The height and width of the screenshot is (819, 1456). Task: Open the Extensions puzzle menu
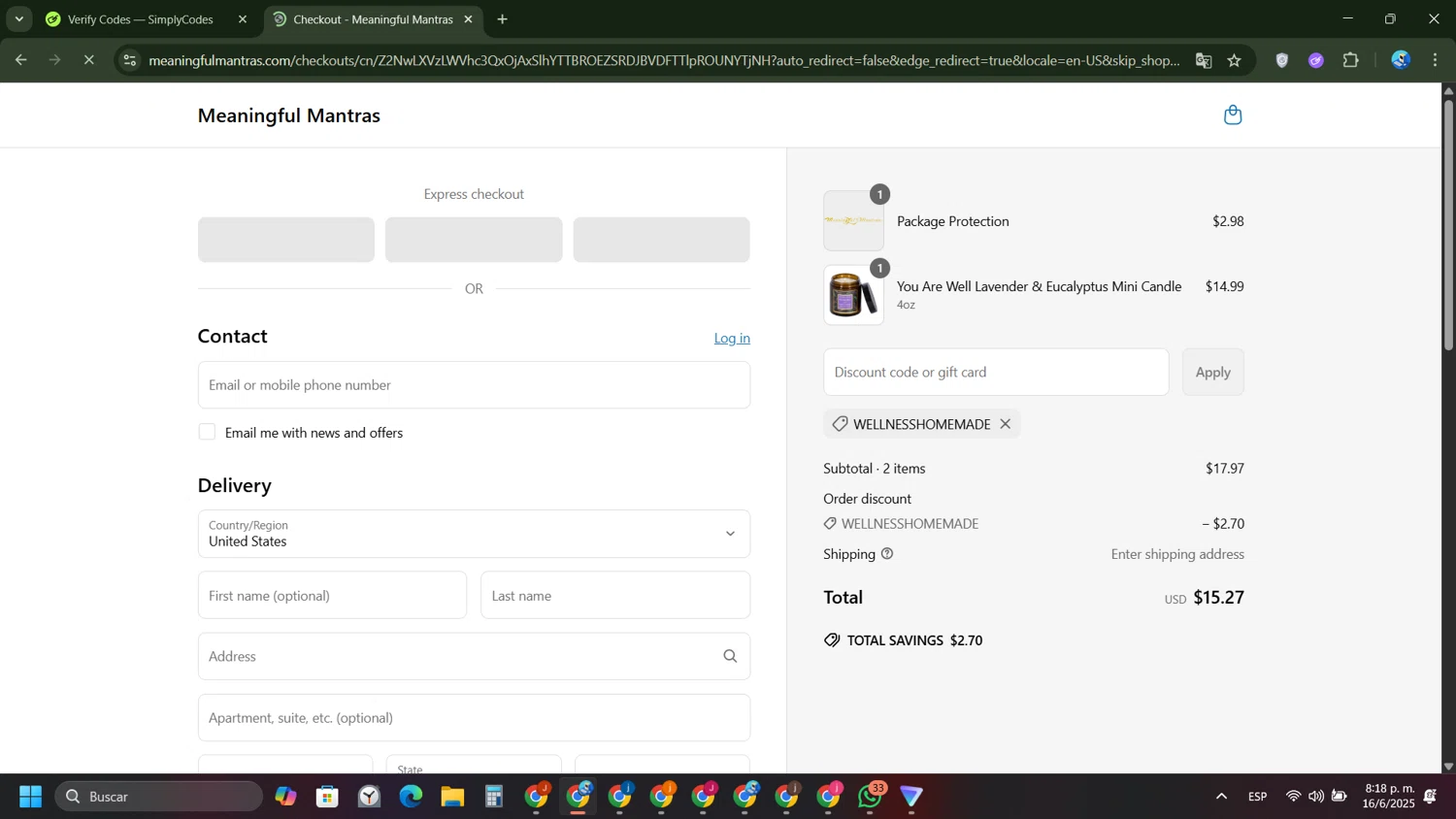pyautogui.click(x=1351, y=60)
